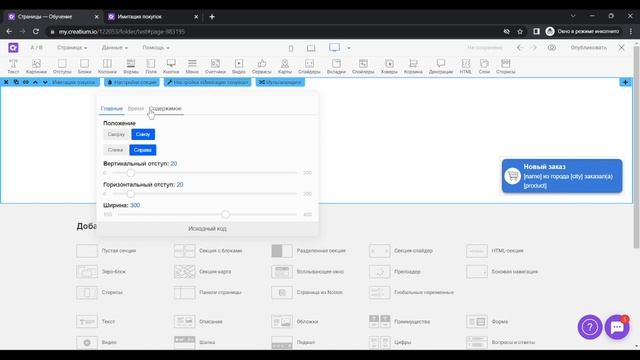This screenshot has width=640, height=360.
Task: Move the section up with the arrow
Action: (x=36, y=82)
